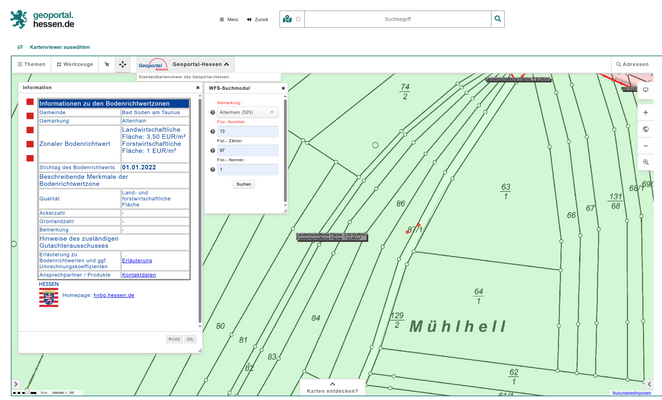Click the Flur-Nummer input field

(247, 131)
